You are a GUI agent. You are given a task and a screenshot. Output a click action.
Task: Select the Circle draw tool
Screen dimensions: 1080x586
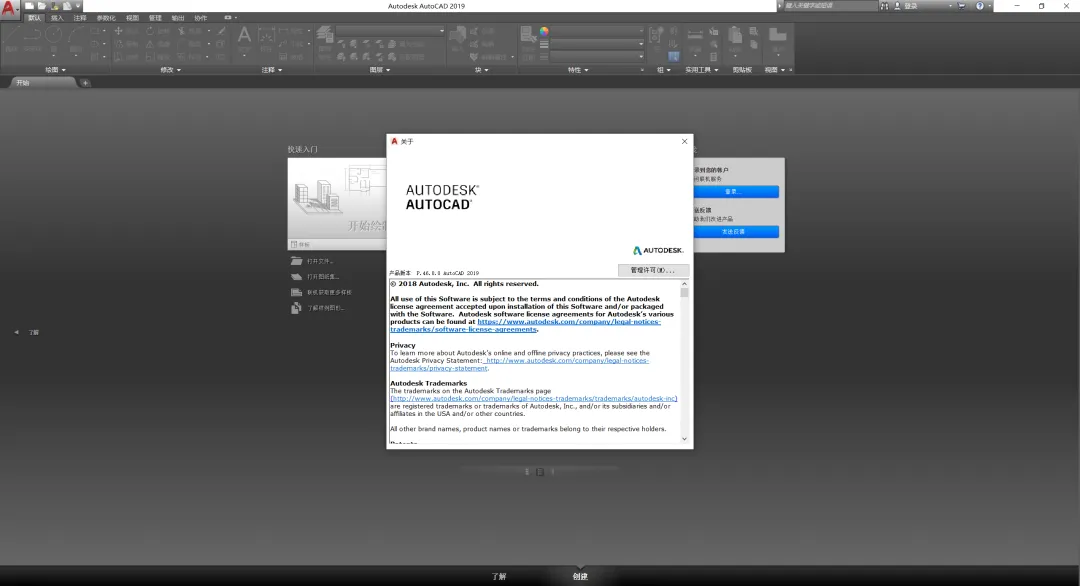53,36
